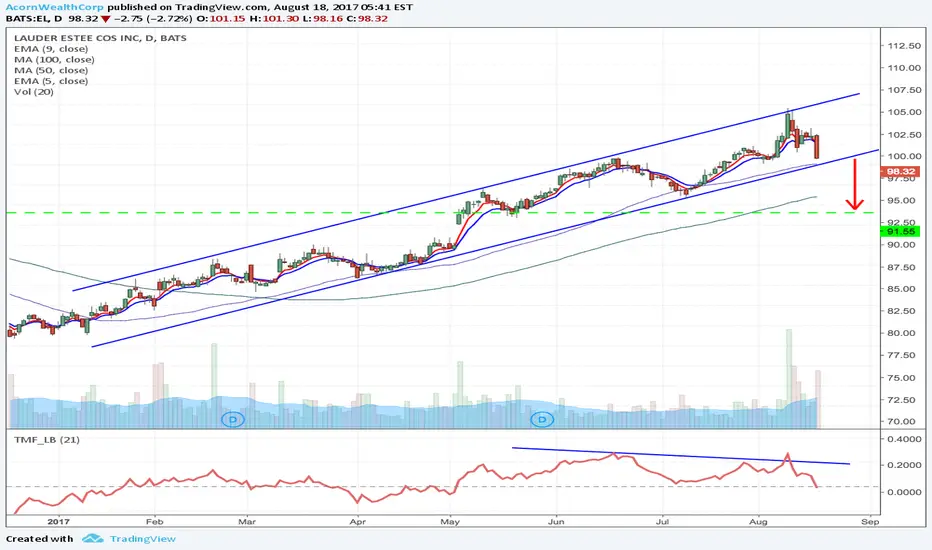Image resolution: width=932 pixels, height=550 pixels.
Task: Click the 2017 date axis label
Action: (58, 521)
